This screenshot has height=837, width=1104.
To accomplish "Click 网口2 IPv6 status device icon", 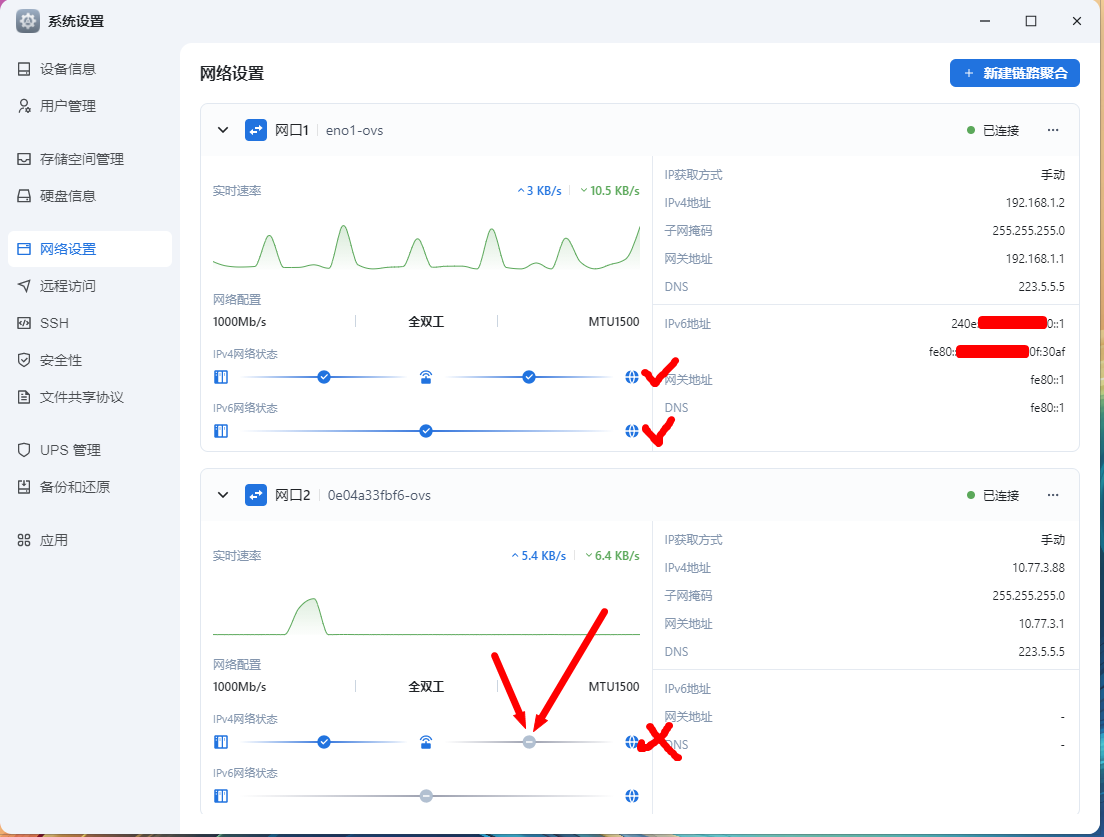I will 221,796.
